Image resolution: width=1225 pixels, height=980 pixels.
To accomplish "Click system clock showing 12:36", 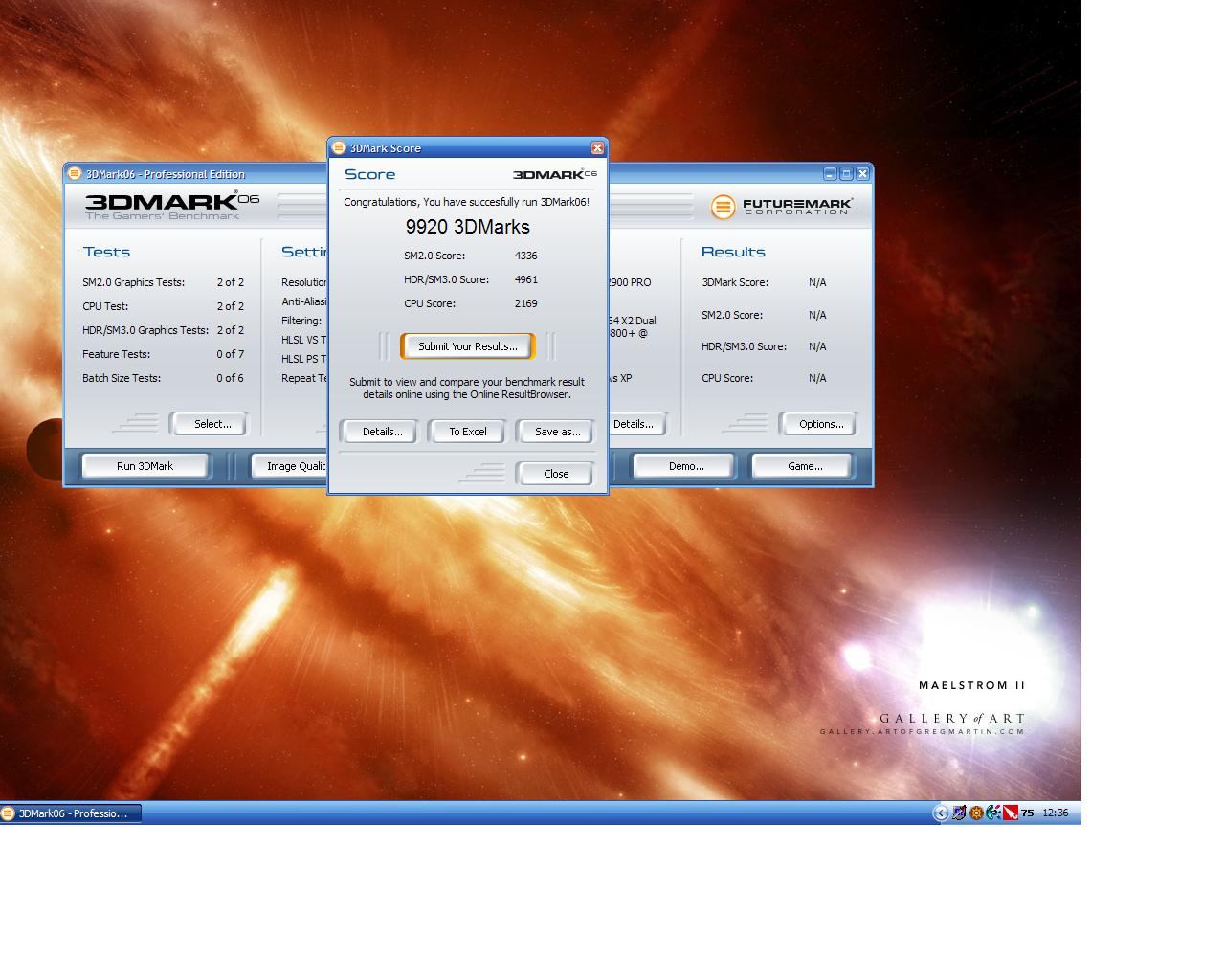I will click(x=1055, y=813).
